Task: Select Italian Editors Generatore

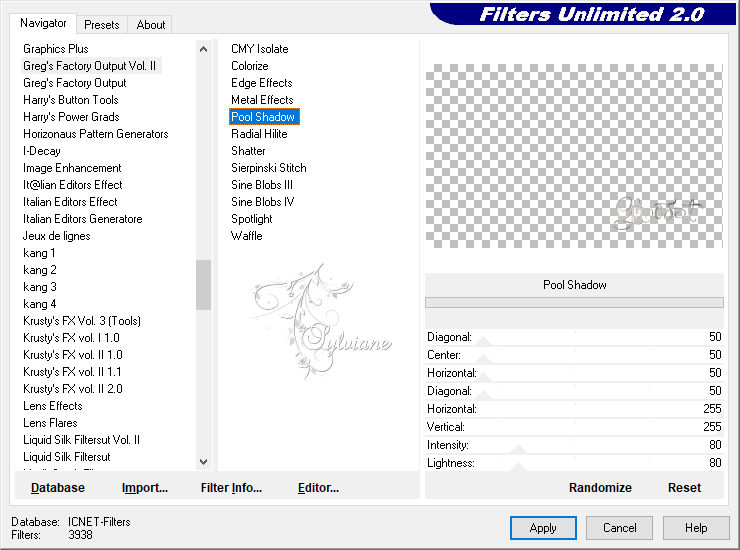Action: (x=83, y=219)
